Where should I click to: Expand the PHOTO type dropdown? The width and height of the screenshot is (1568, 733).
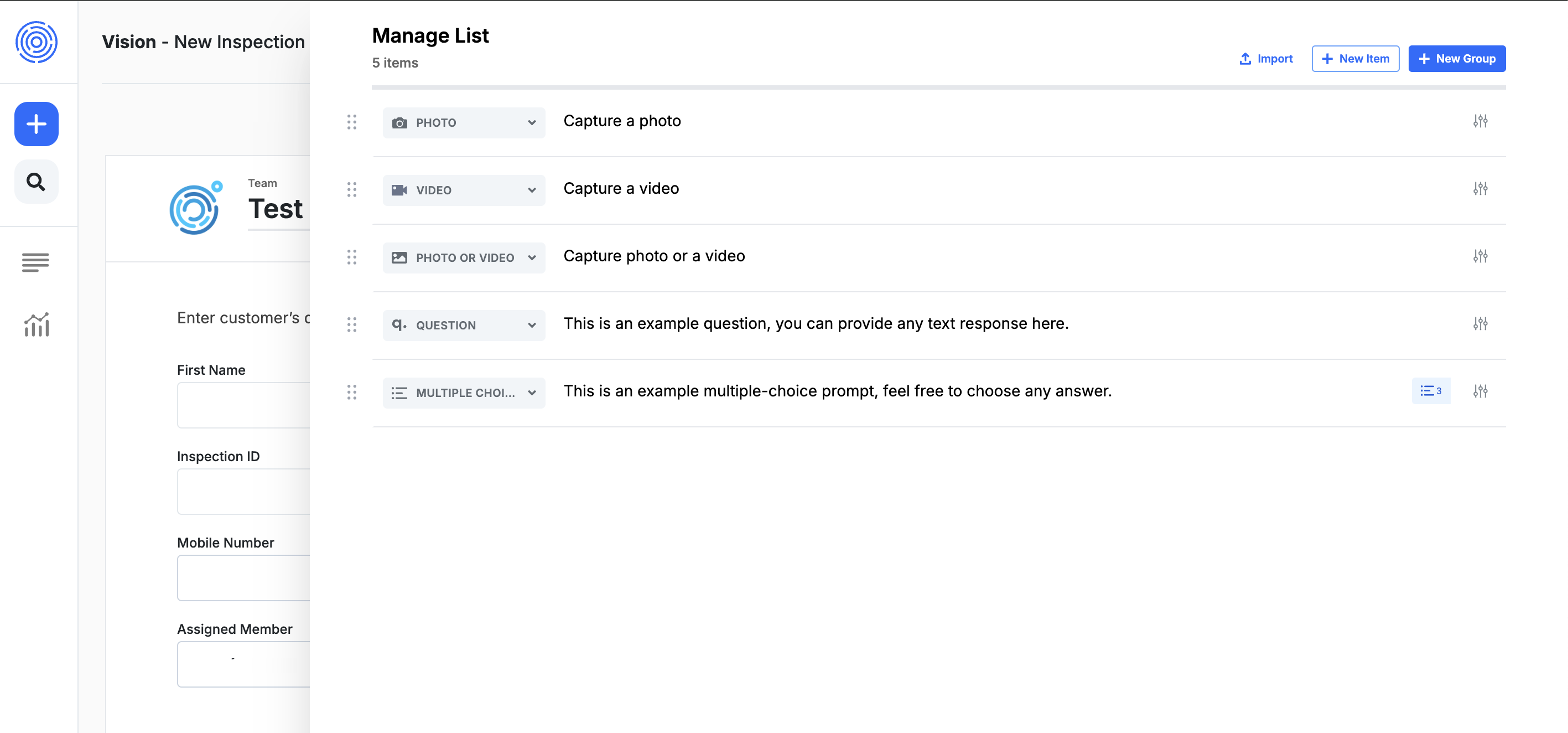click(x=464, y=122)
